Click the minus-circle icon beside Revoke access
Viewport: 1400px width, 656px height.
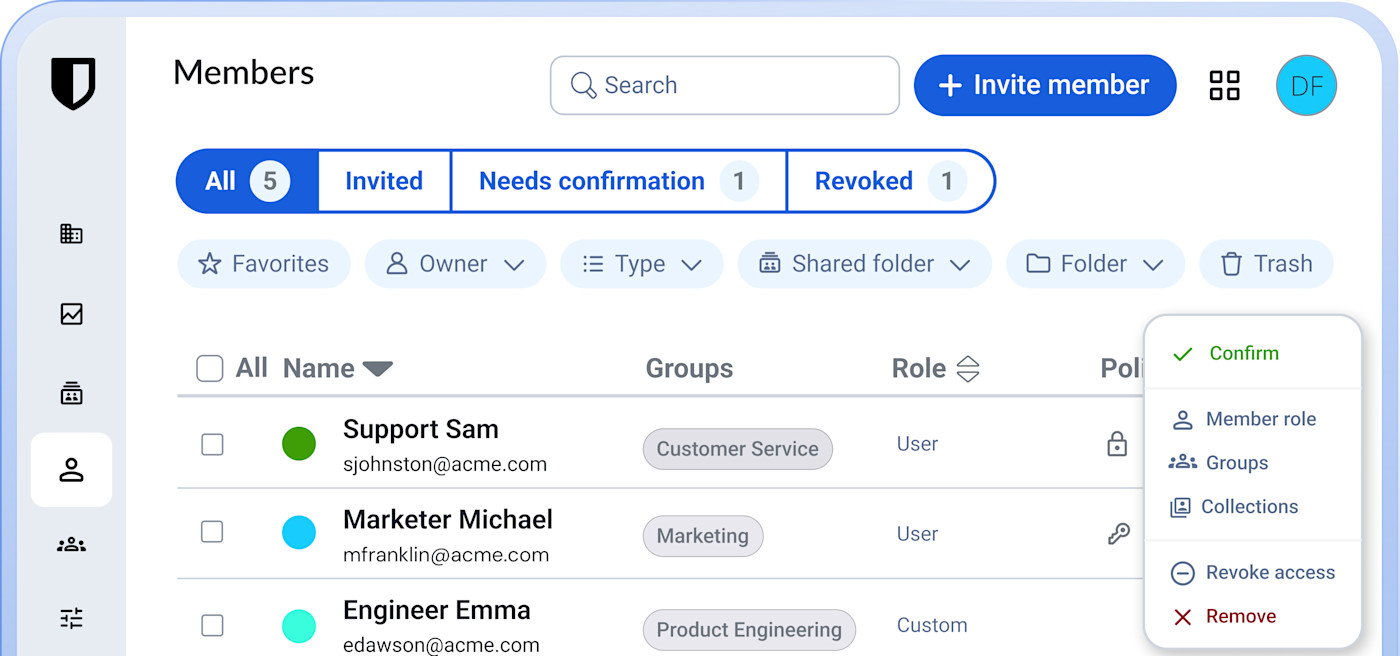(1182, 573)
